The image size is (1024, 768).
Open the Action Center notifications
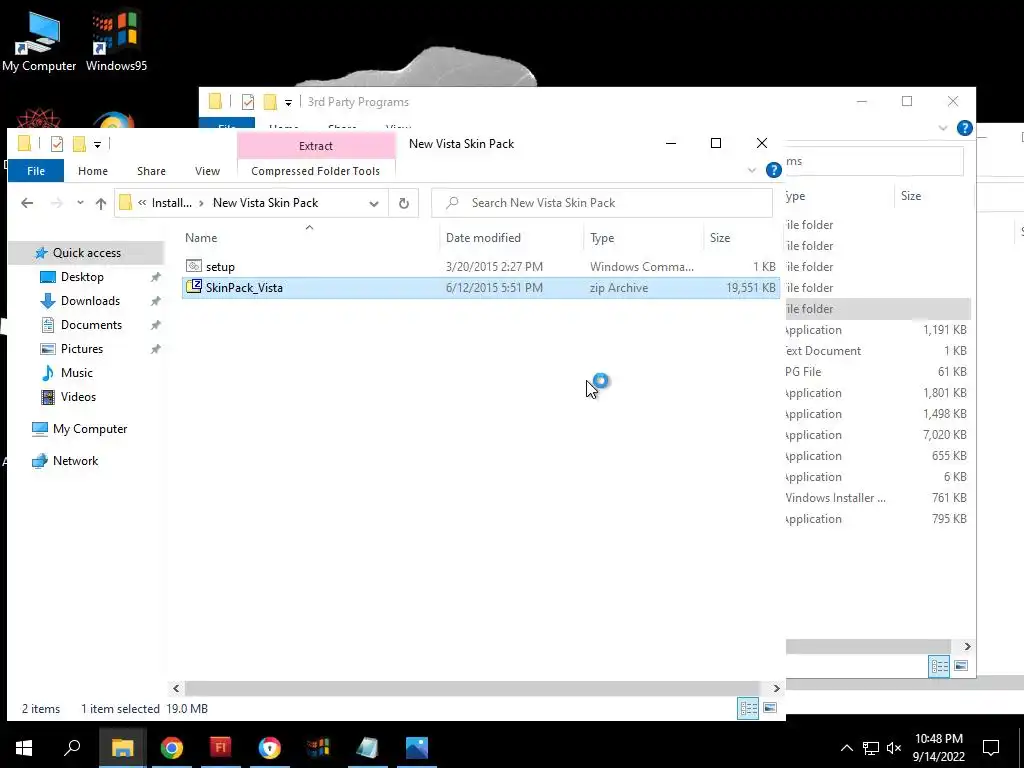(991, 748)
